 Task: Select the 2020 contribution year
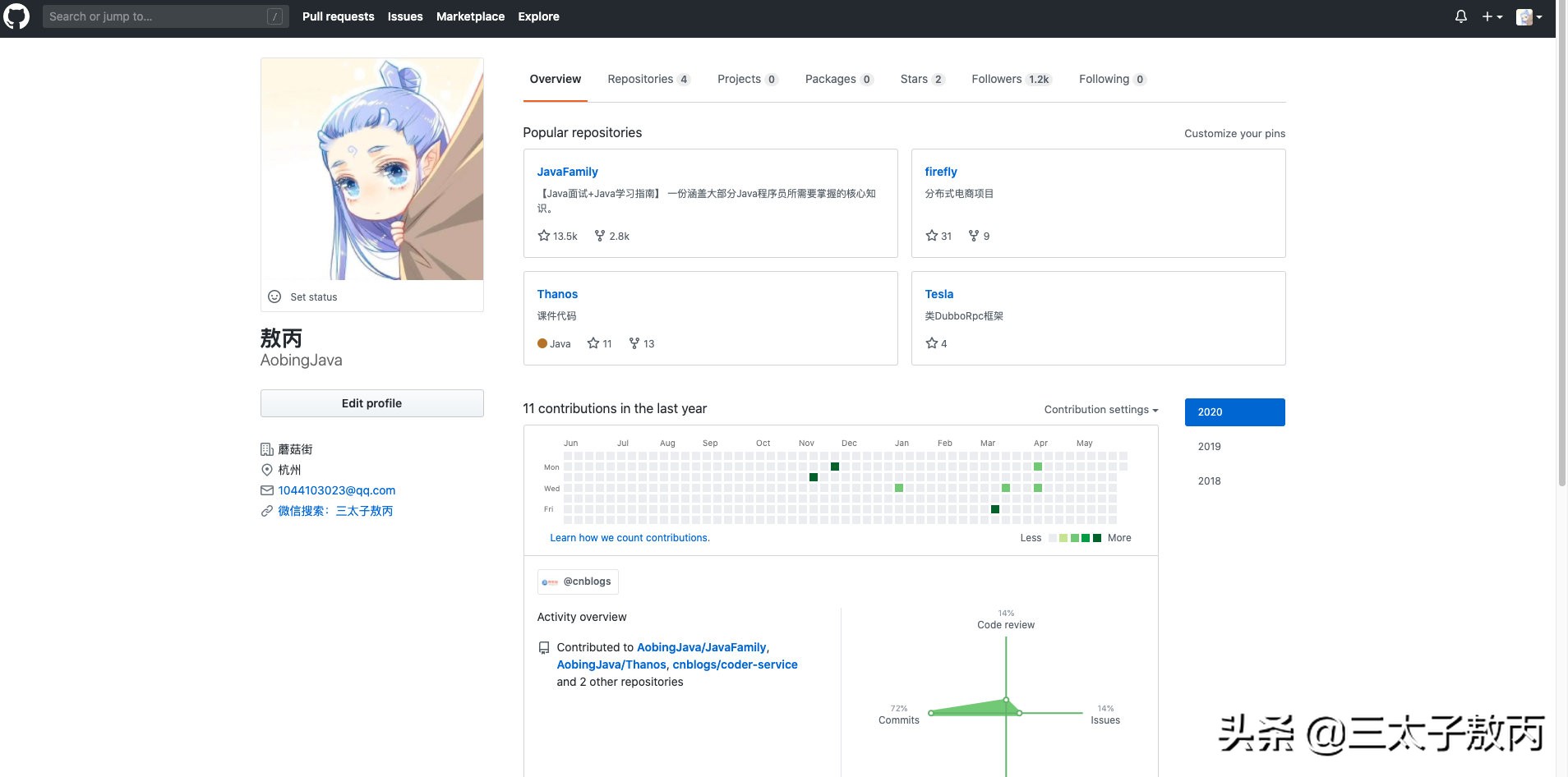1234,411
